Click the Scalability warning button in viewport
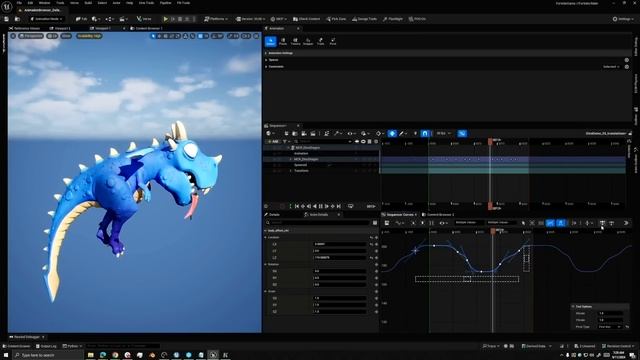The height and width of the screenshot is (360, 640). tap(89, 36)
